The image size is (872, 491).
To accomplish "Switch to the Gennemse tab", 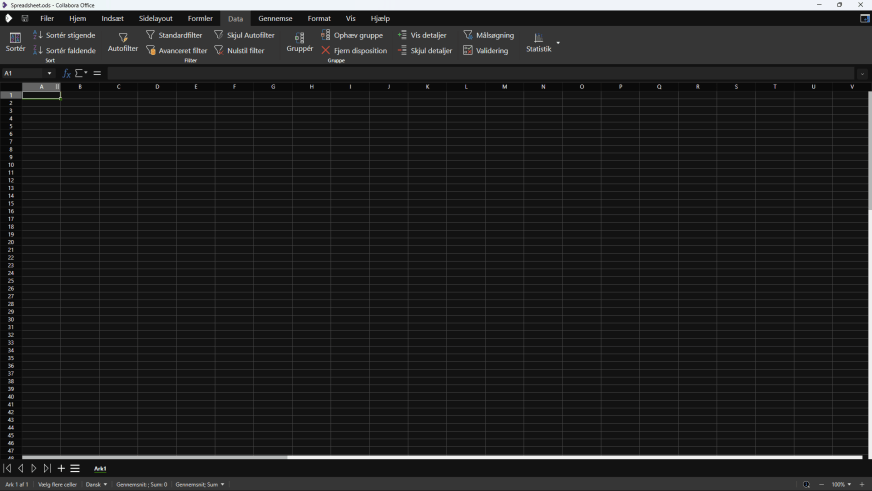I will [275, 18].
